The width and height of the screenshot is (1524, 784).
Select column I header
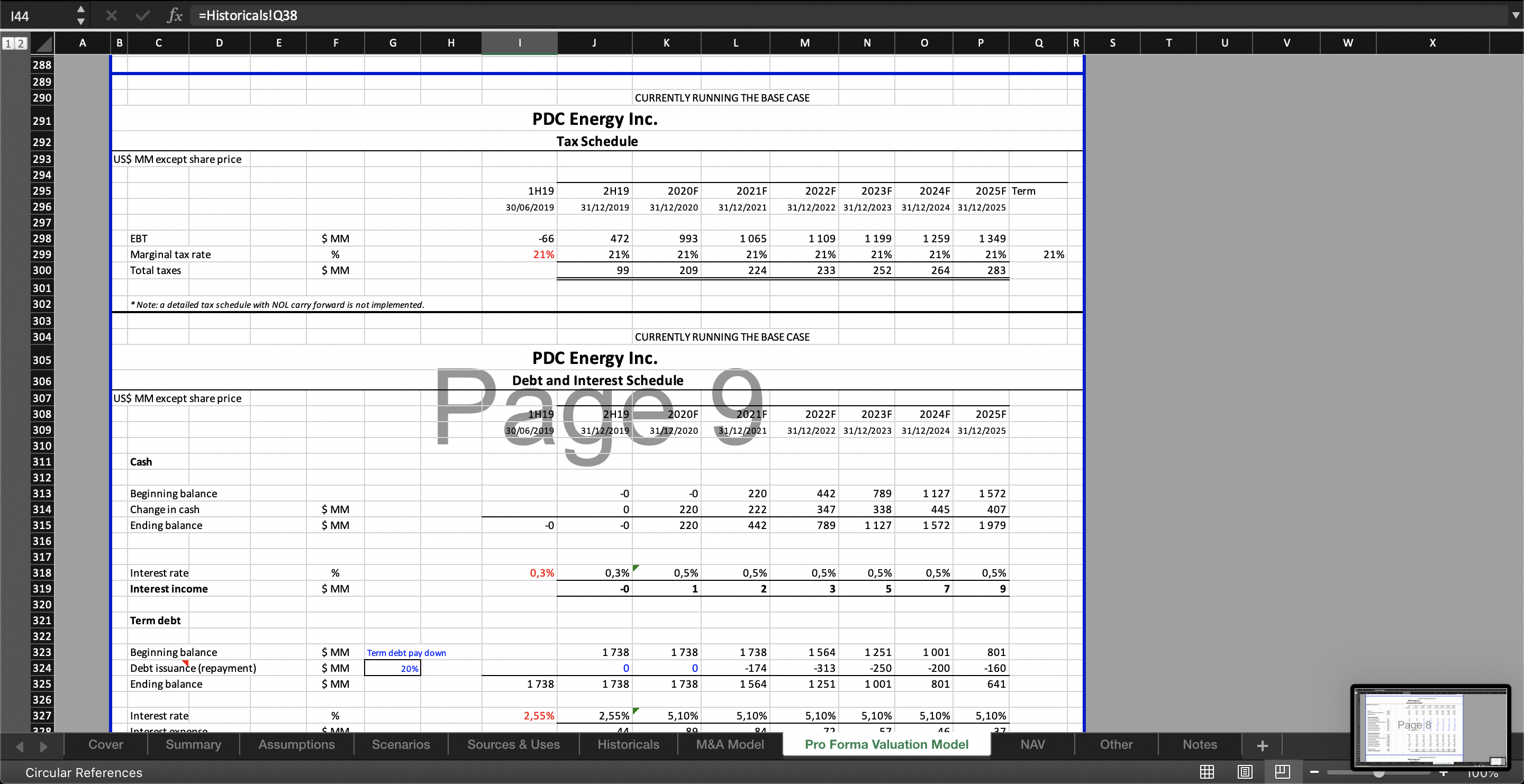click(520, 42)
